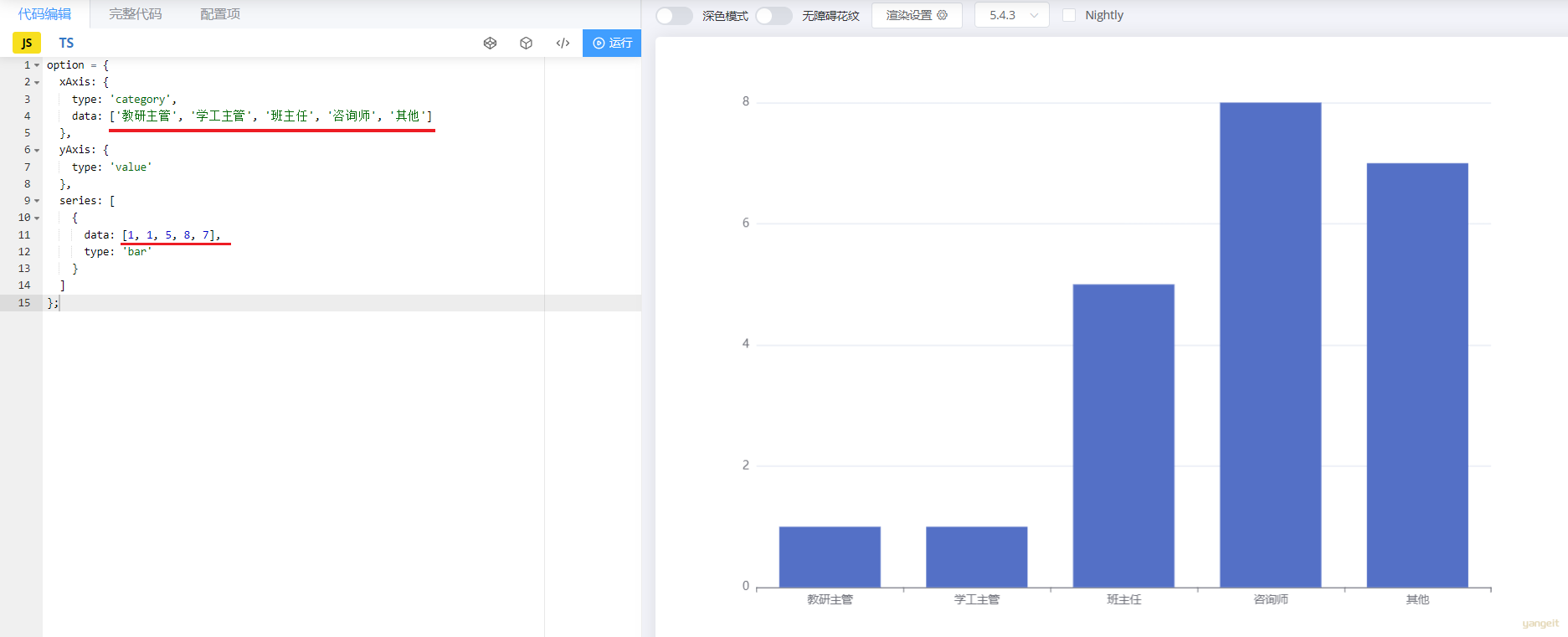Switch editor language to TS
The image size is (1568, 637).
click(66, 43)
